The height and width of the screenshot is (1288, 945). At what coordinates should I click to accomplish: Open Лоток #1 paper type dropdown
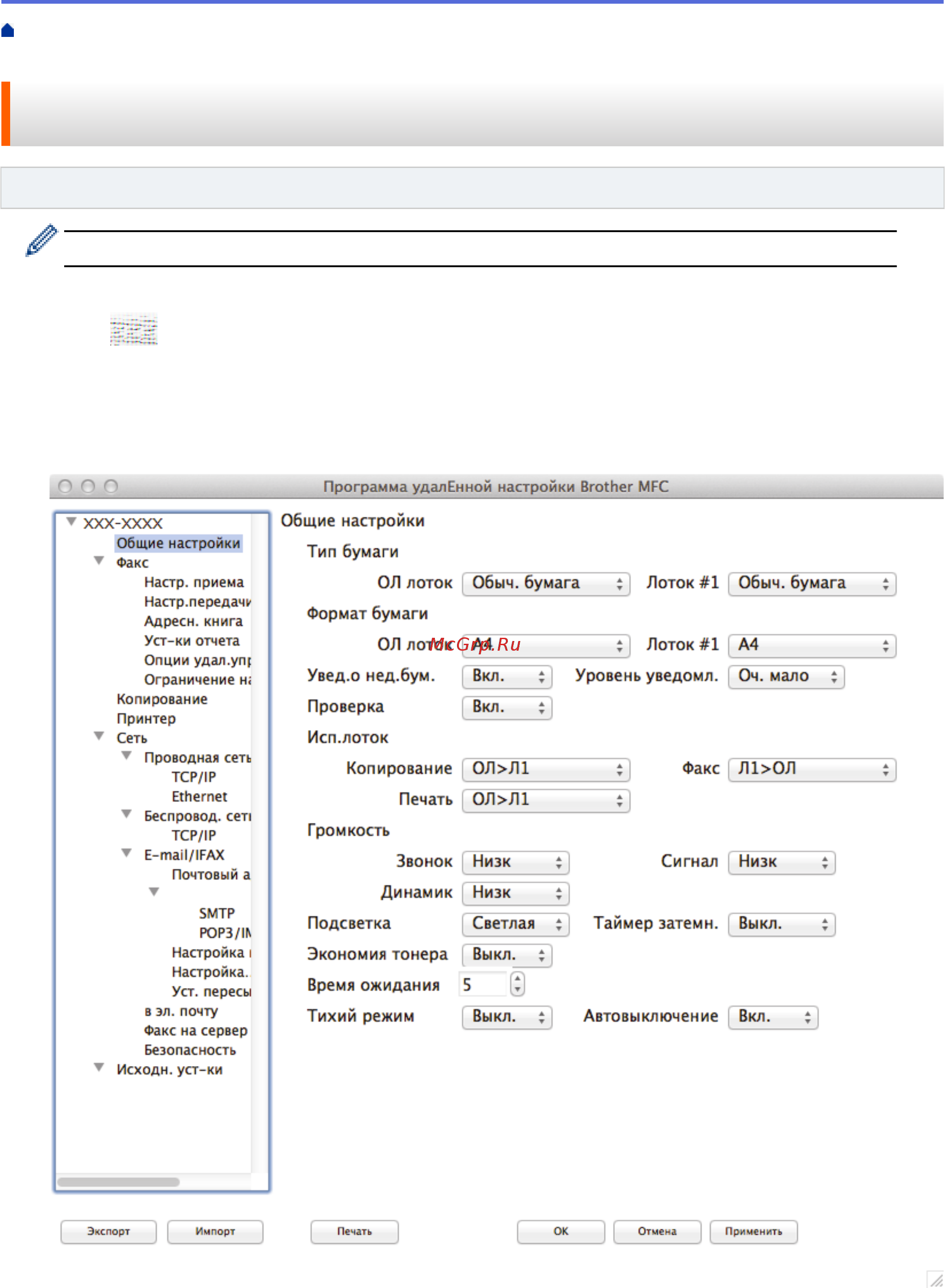point(813,584)
